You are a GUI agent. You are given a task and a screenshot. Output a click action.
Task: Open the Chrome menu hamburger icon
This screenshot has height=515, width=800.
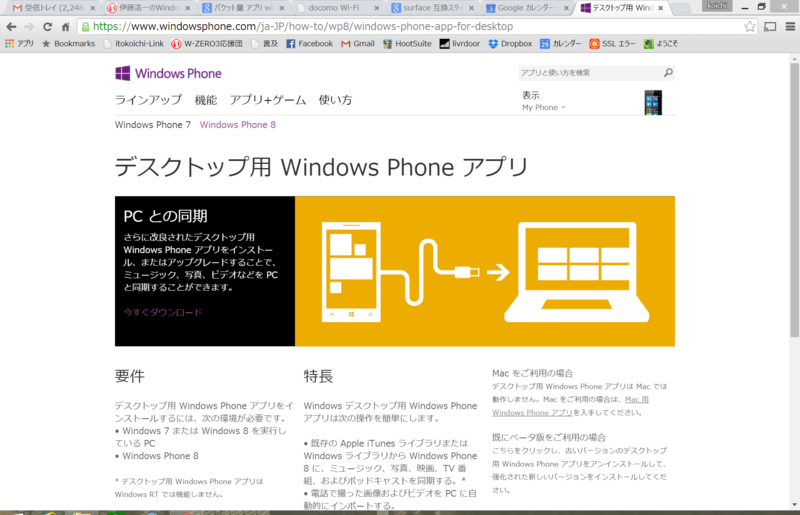[x=790, y=27]
